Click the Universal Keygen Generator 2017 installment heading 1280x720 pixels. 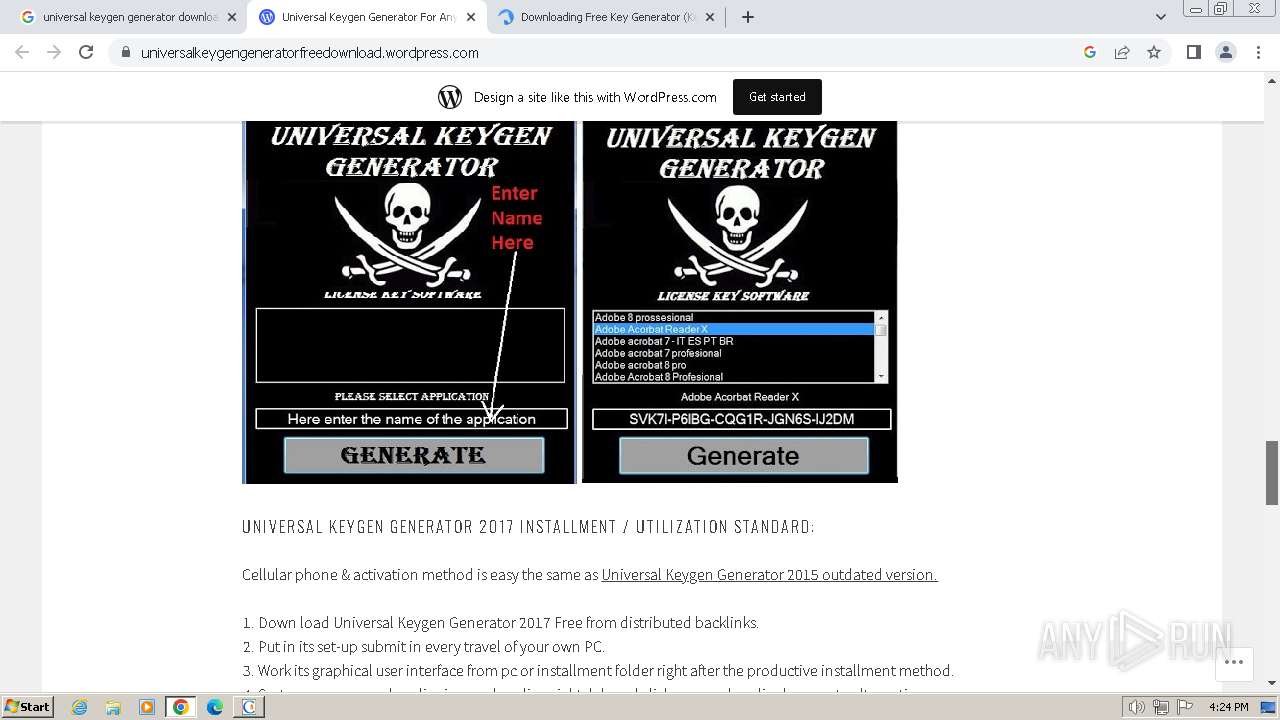point(528,527)
